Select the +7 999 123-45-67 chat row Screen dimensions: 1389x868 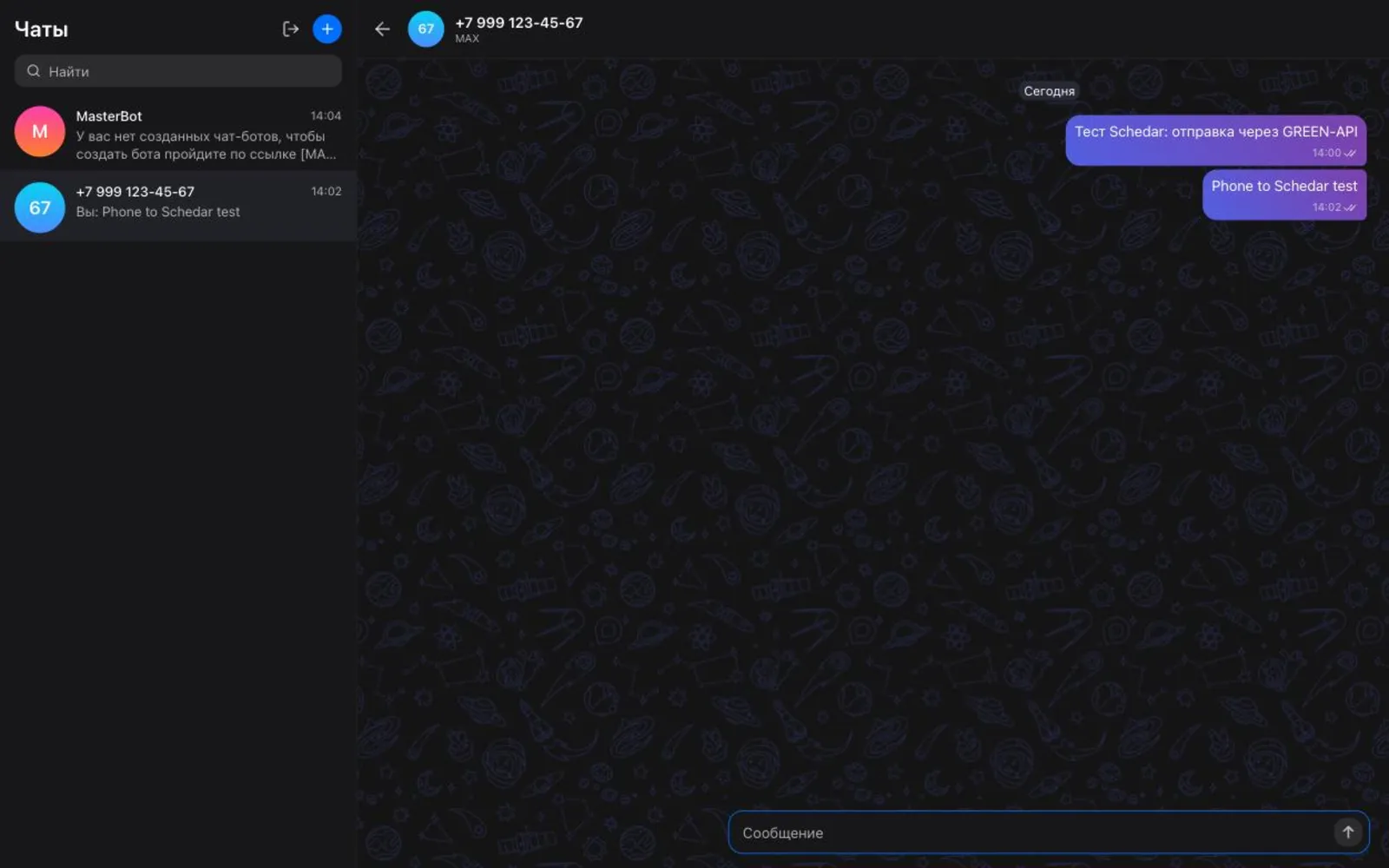[x=178, y=206]
